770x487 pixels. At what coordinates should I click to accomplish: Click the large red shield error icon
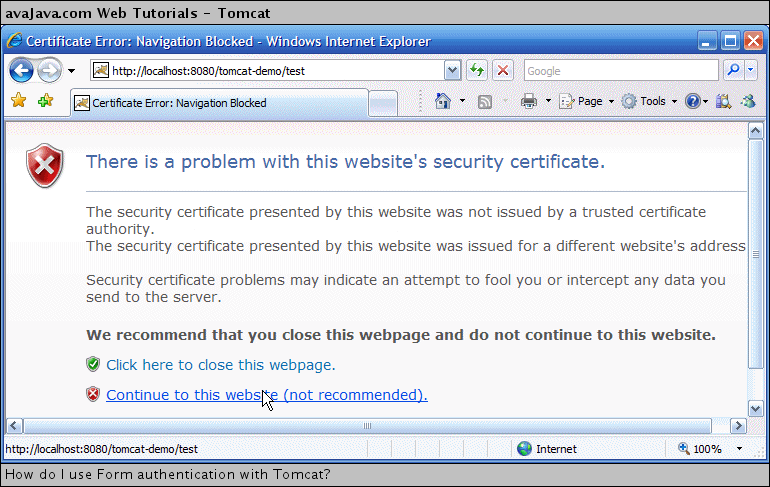(45, 166)
